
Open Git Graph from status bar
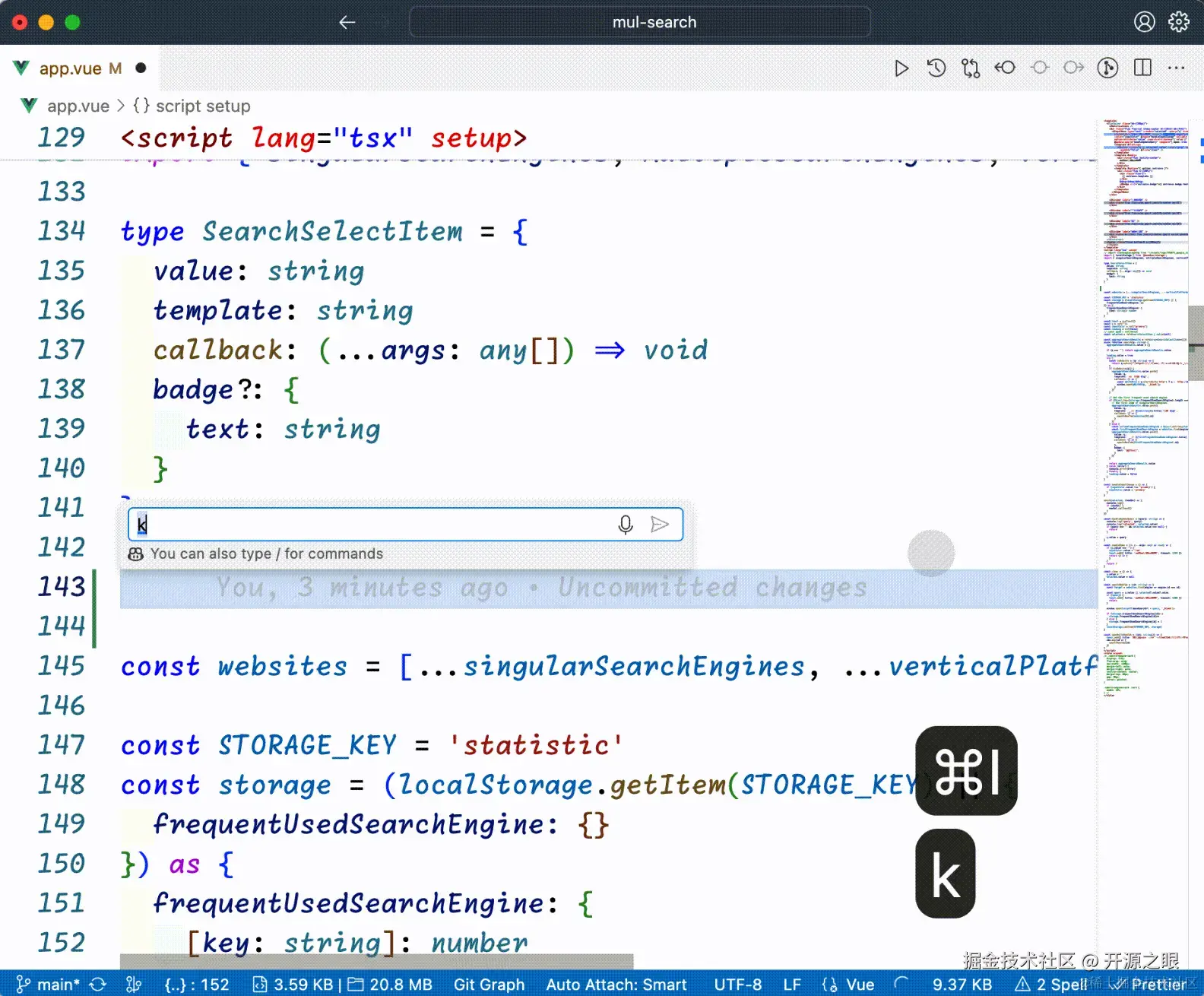[490, 985]
